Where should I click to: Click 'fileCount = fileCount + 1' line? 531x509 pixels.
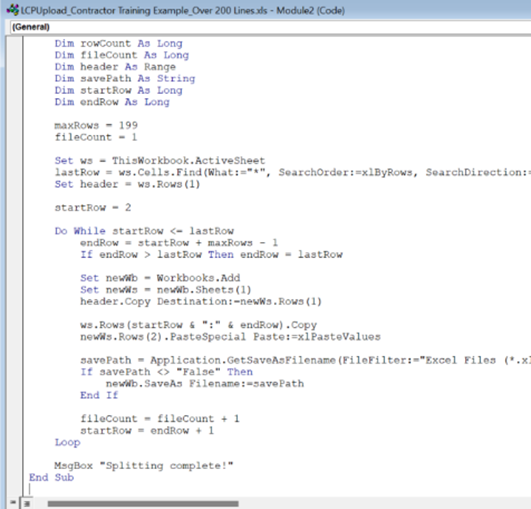pos(160,419)
